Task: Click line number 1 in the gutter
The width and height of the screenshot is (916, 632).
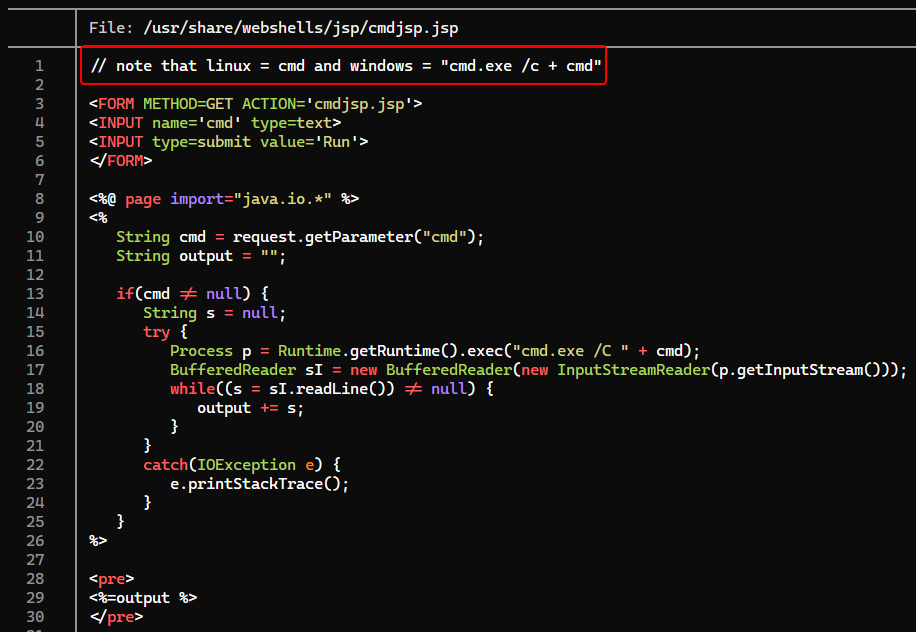Action: [x=39, y=65]
